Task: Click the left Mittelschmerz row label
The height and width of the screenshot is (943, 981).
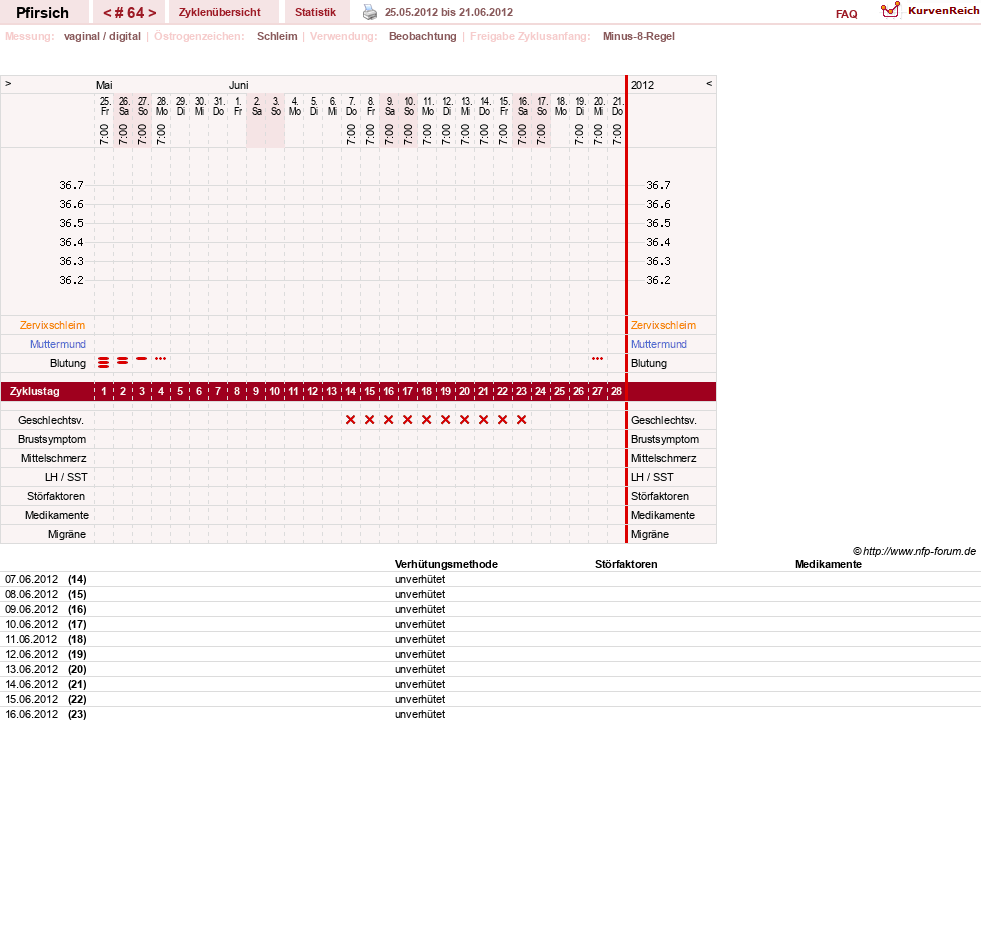Action: pos(54,459)
